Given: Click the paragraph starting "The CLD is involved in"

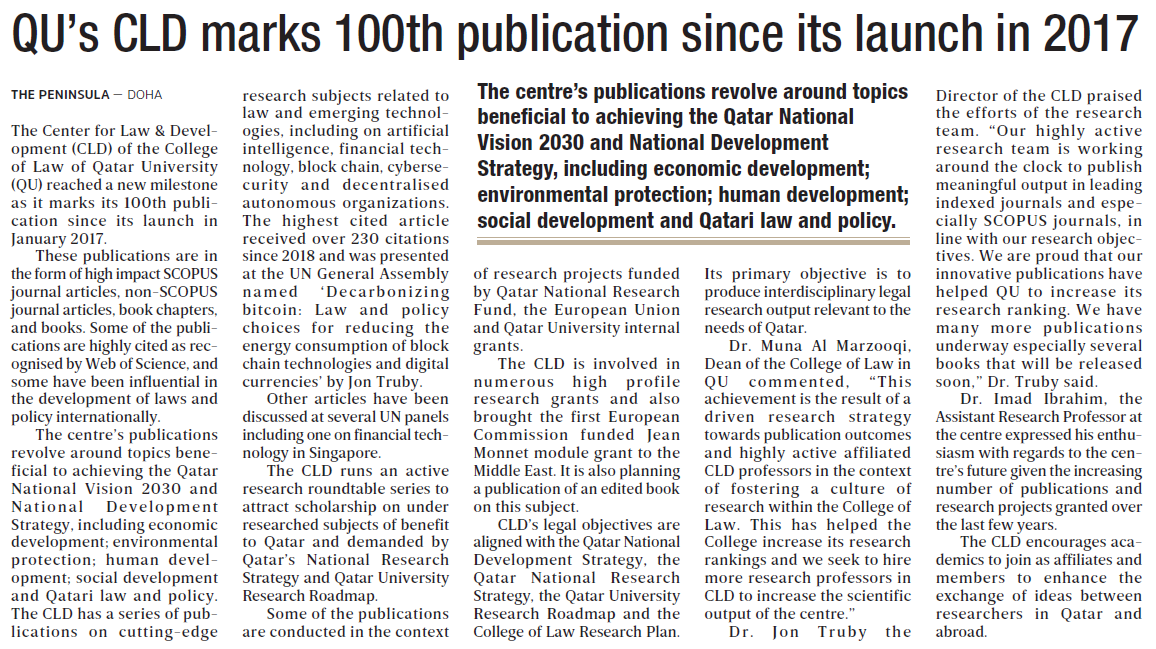Looking at the screenshot, I should coord(577,426).
